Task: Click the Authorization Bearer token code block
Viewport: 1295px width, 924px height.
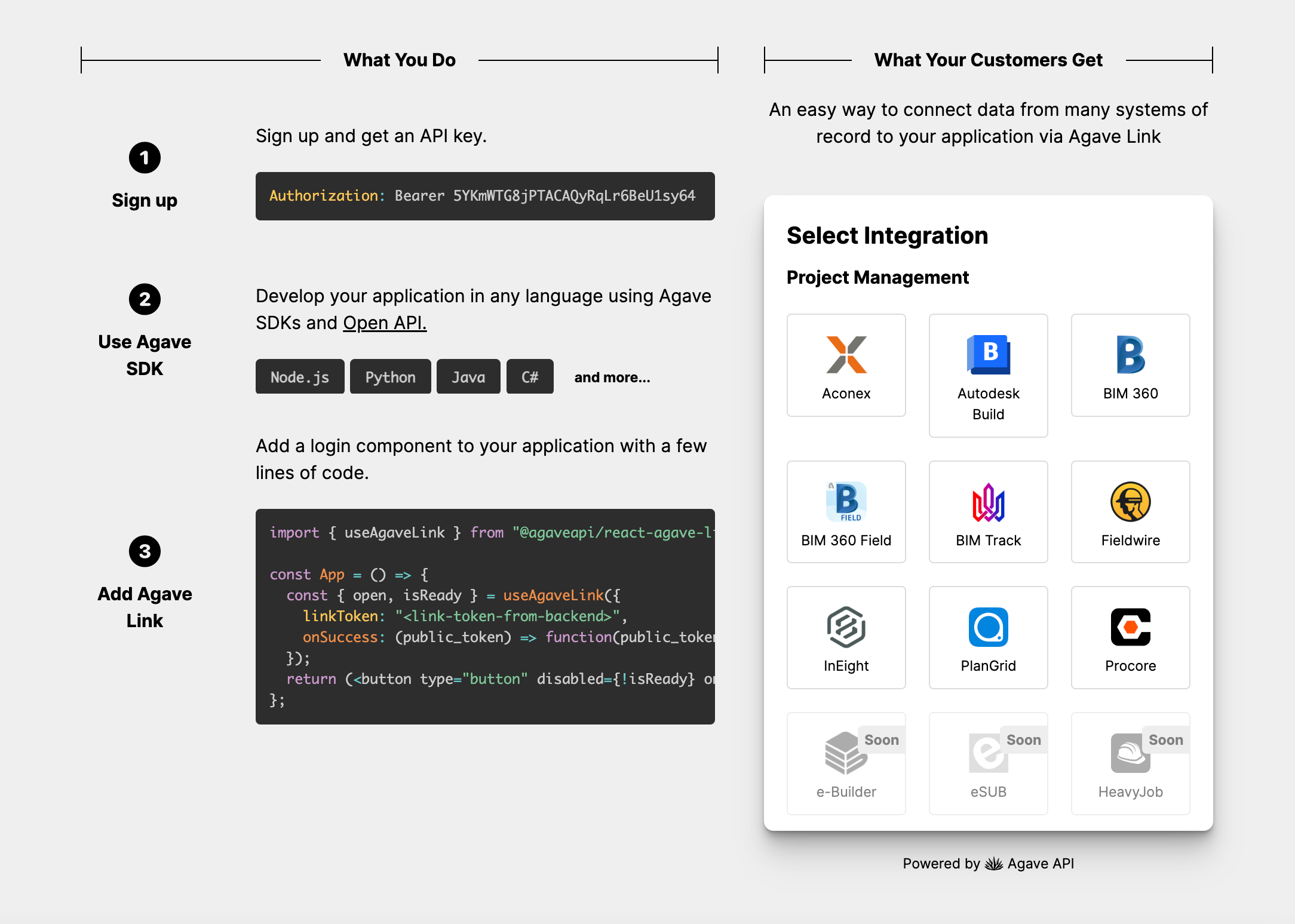Action: (x=484, y=196)
